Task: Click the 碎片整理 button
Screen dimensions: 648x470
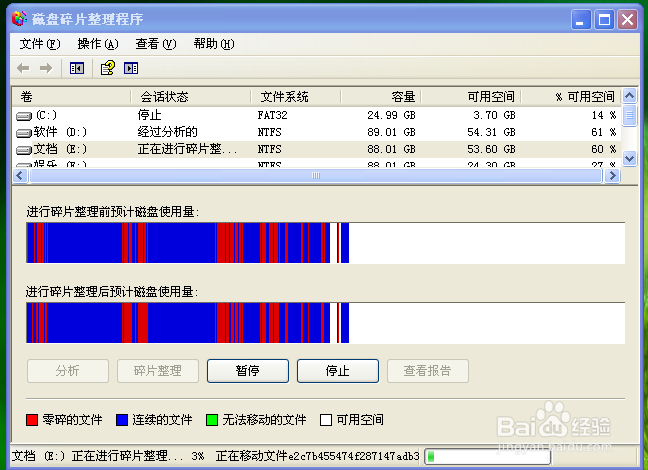Action: coord(158,371)
